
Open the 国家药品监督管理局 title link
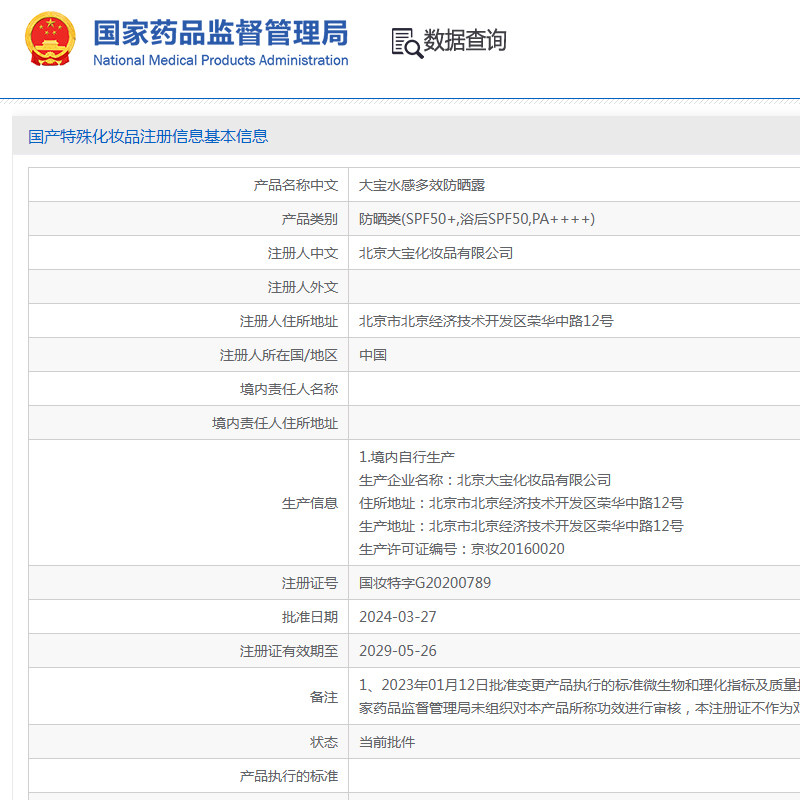tap(220, 33)
